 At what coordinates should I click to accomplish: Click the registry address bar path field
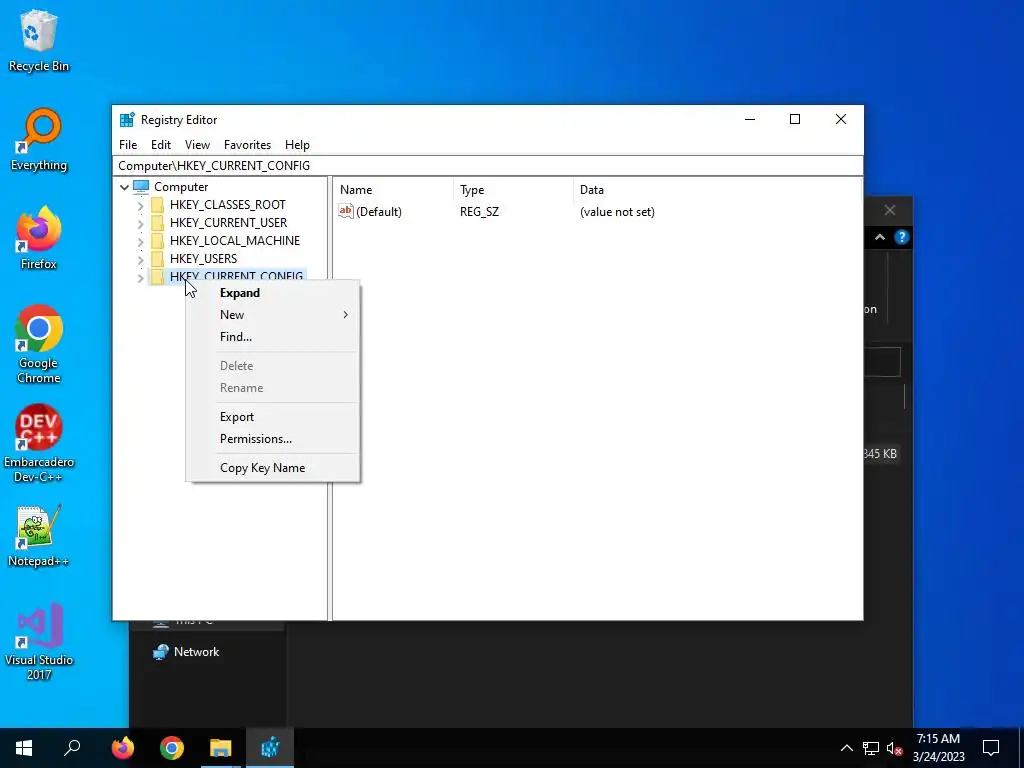(488, 166)
